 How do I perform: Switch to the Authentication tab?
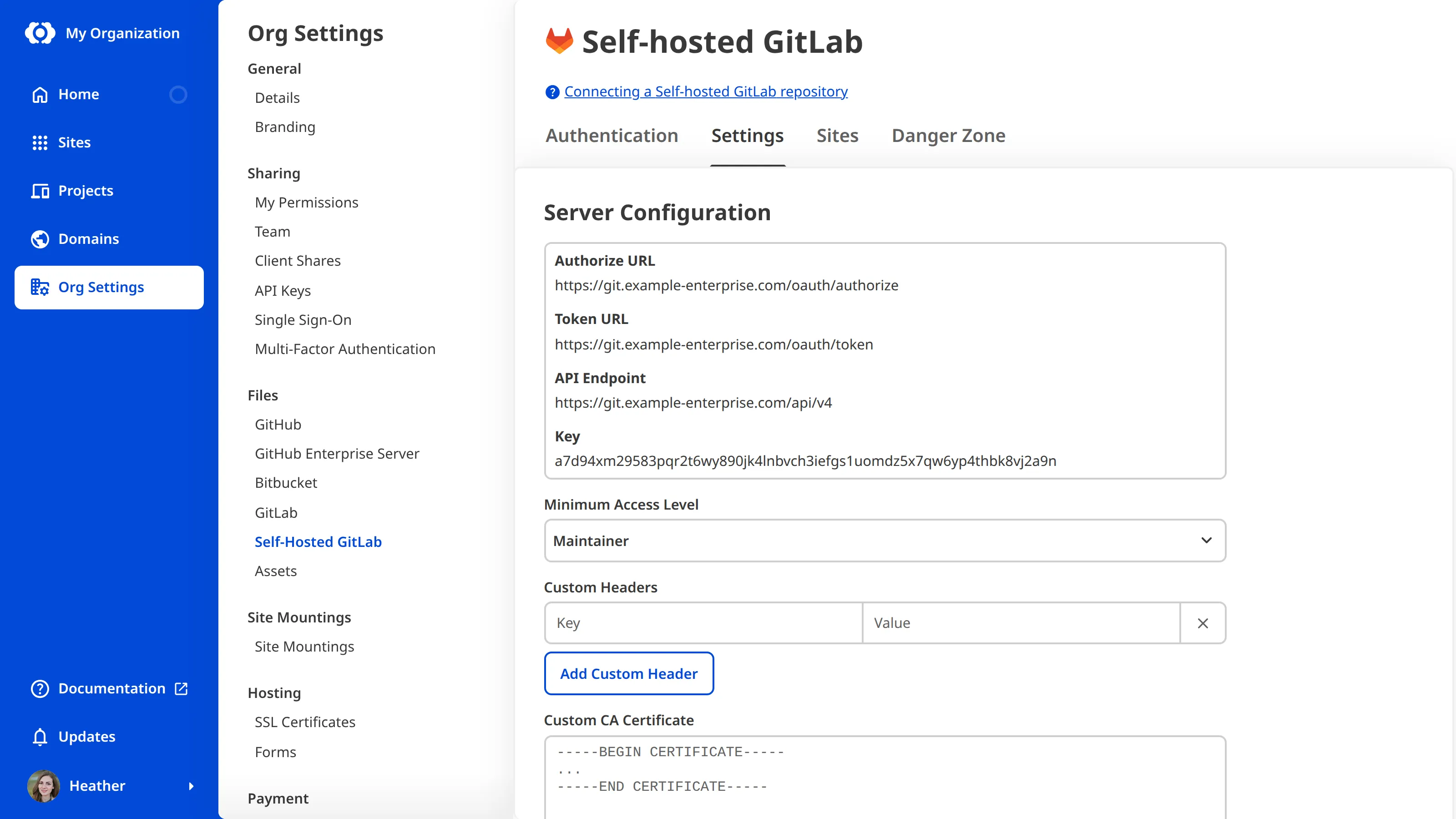(x=612, y=136)
